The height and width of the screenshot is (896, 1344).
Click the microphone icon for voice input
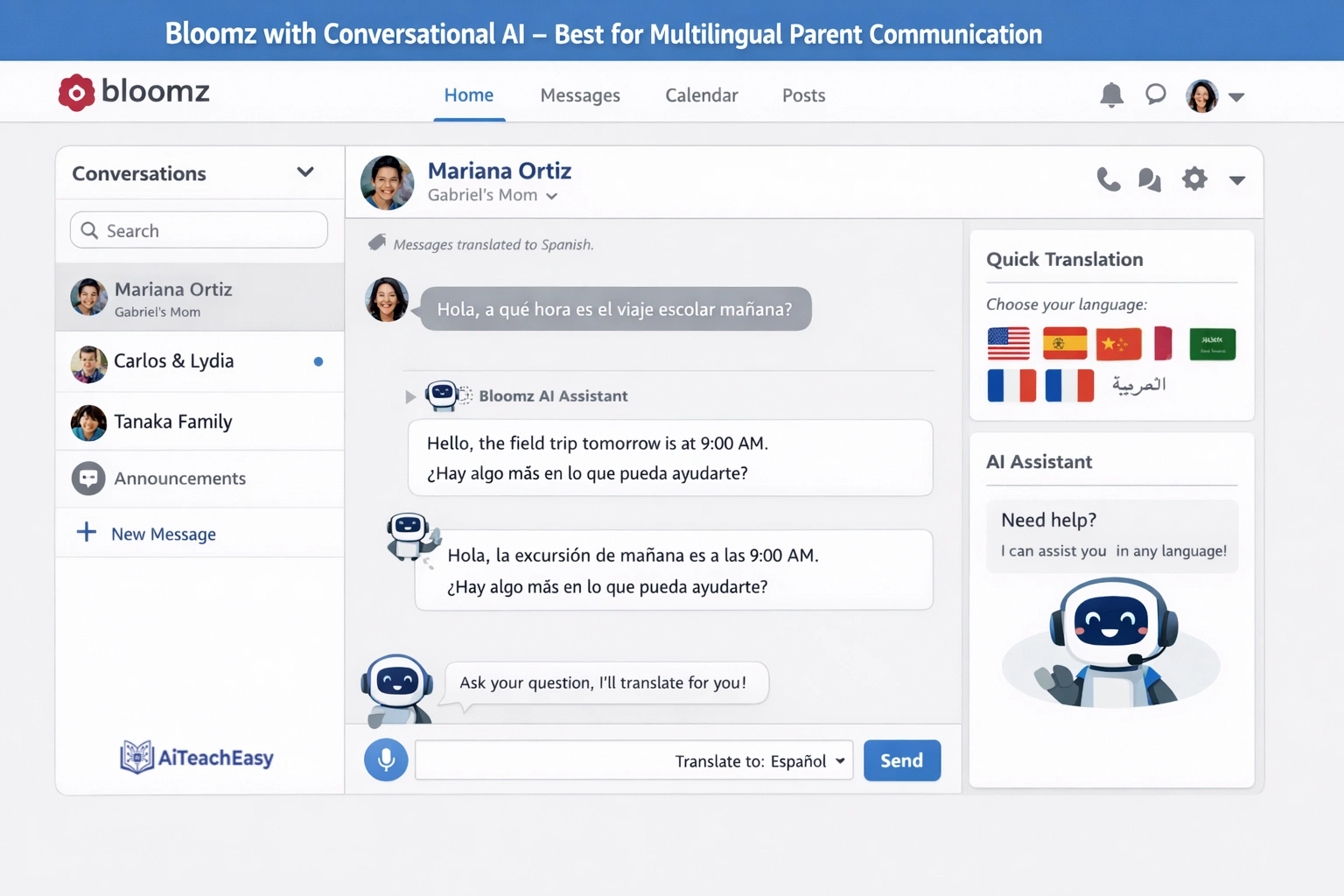pos(386,759)
